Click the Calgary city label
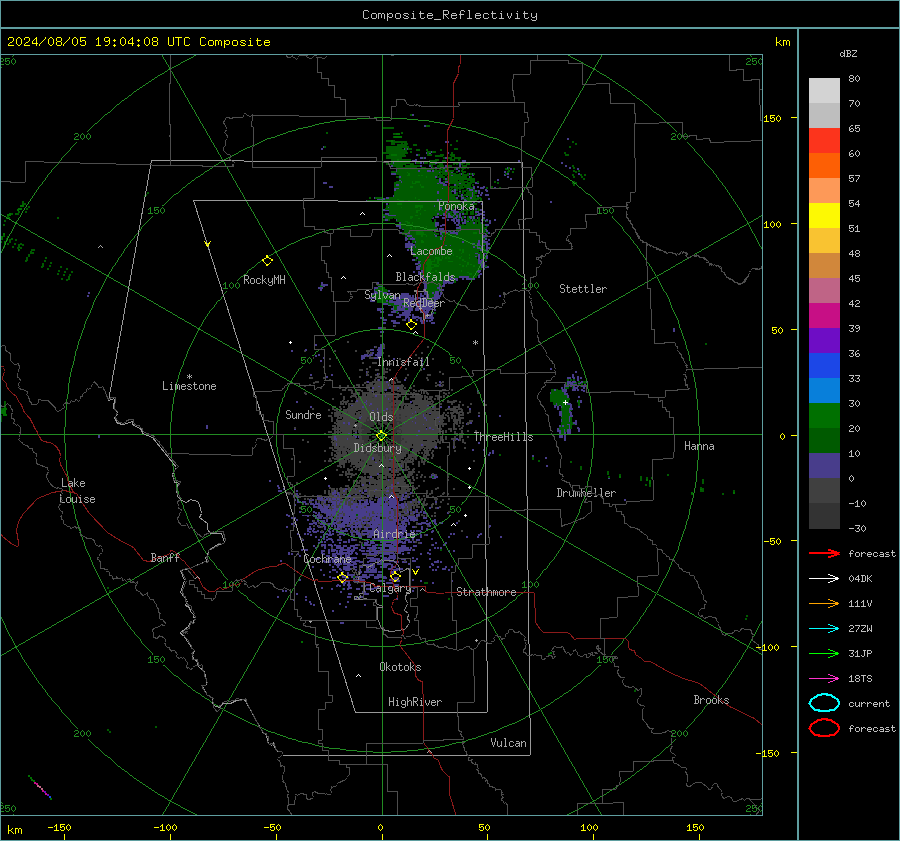 [390, 588]
